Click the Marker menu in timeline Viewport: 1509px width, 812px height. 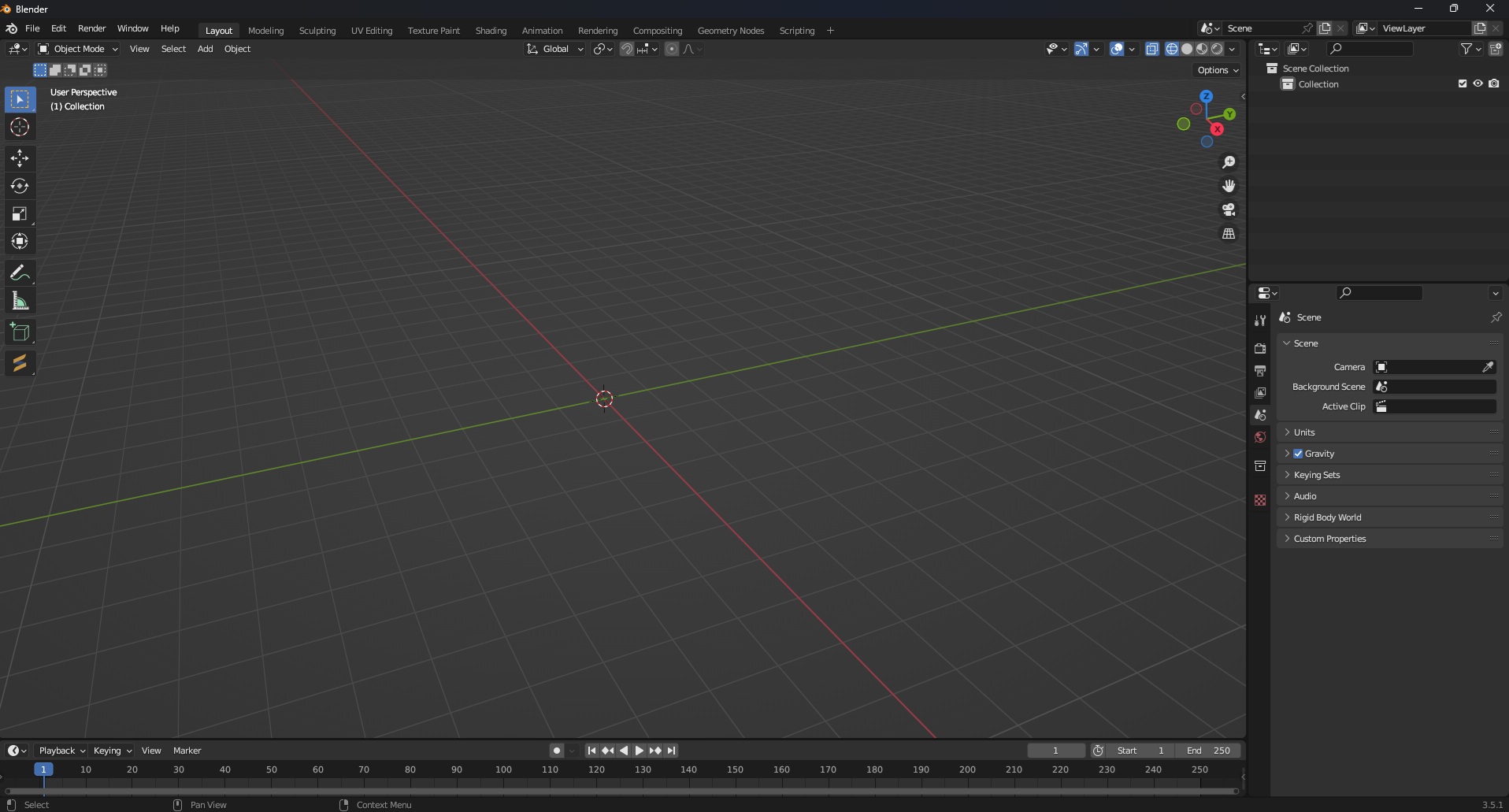click(x=187, y=751)
